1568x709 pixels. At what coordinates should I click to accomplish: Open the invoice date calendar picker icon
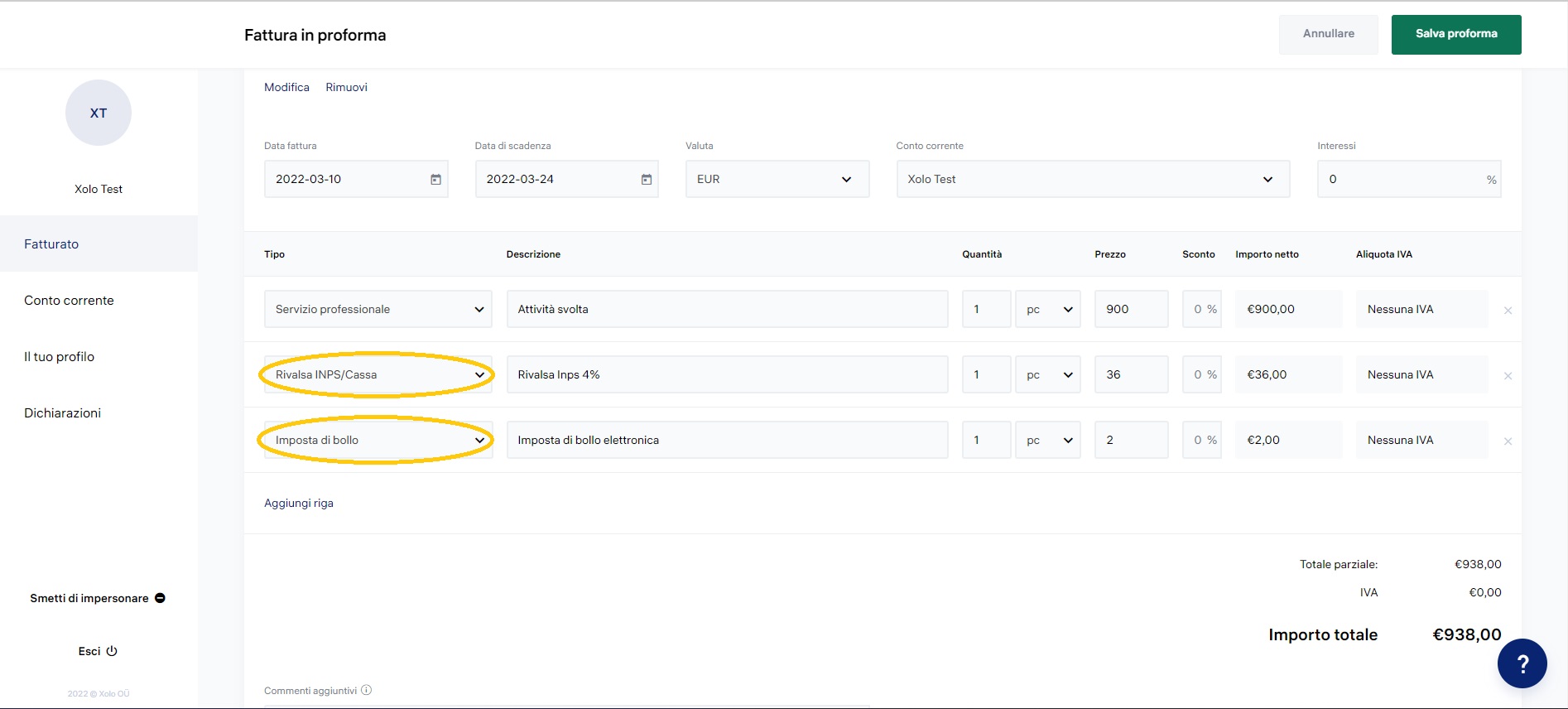tap(435, 180)
